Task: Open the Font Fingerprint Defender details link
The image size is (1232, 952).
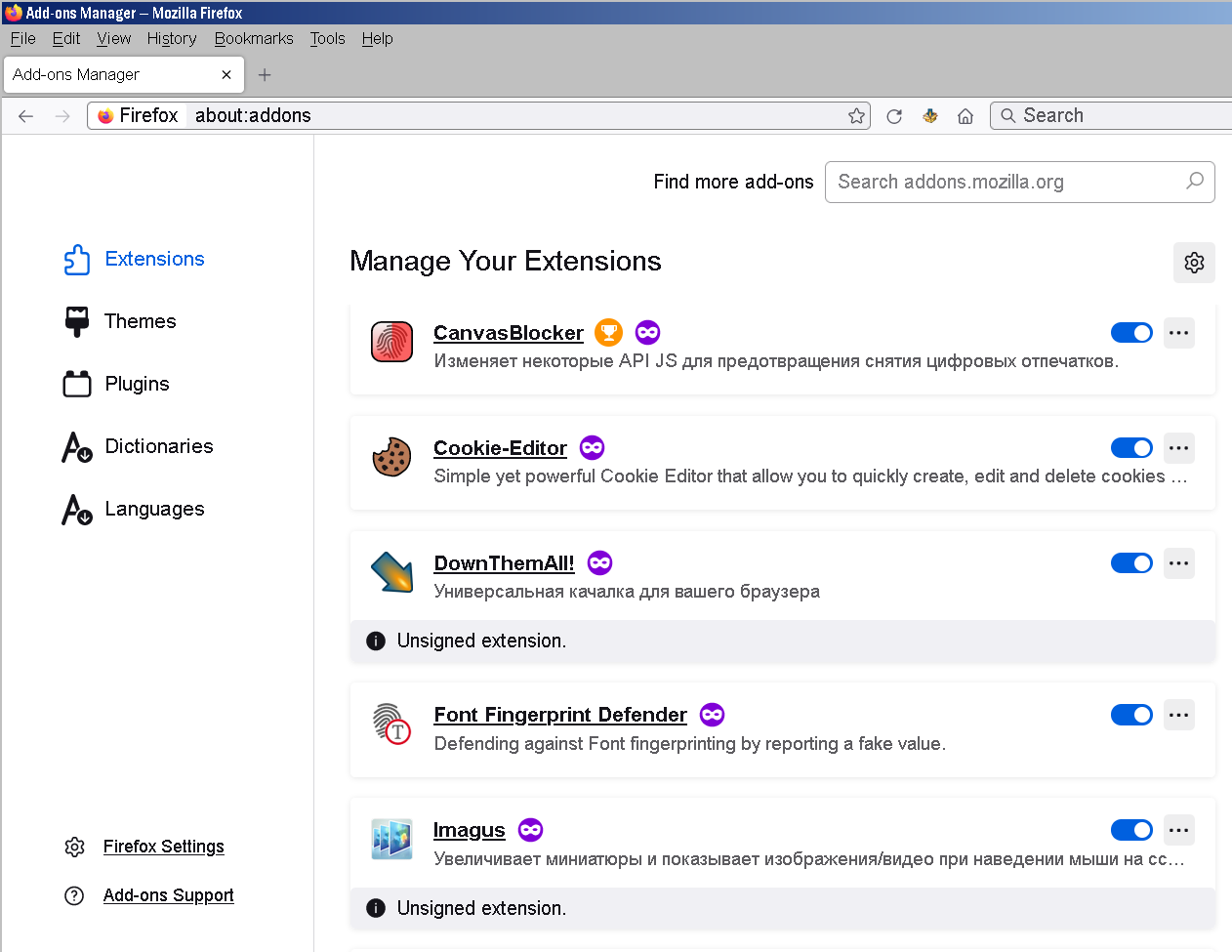Action: (560, 715)
